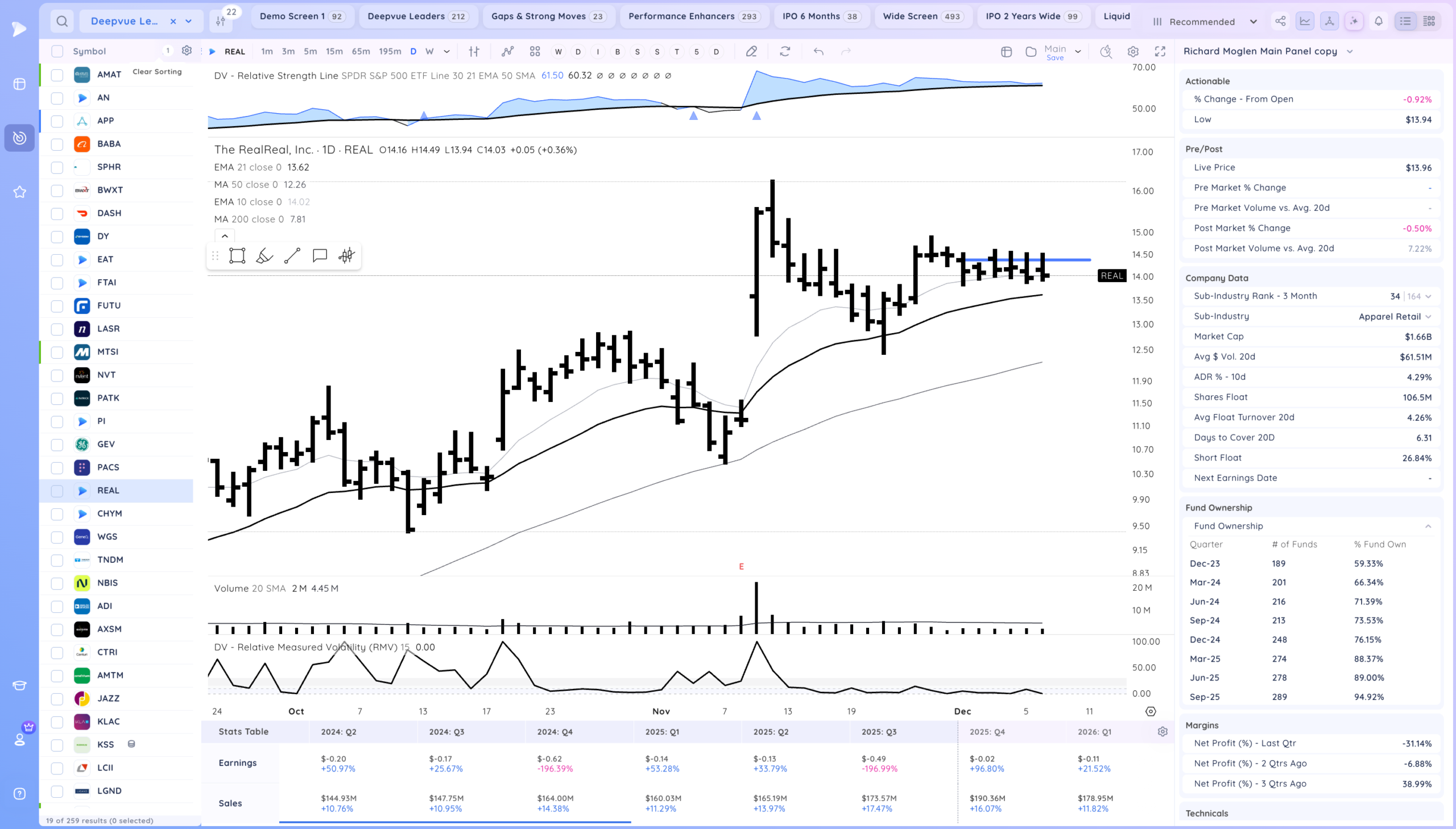Click the rectangle shape drawing tool

coord(237,256)
